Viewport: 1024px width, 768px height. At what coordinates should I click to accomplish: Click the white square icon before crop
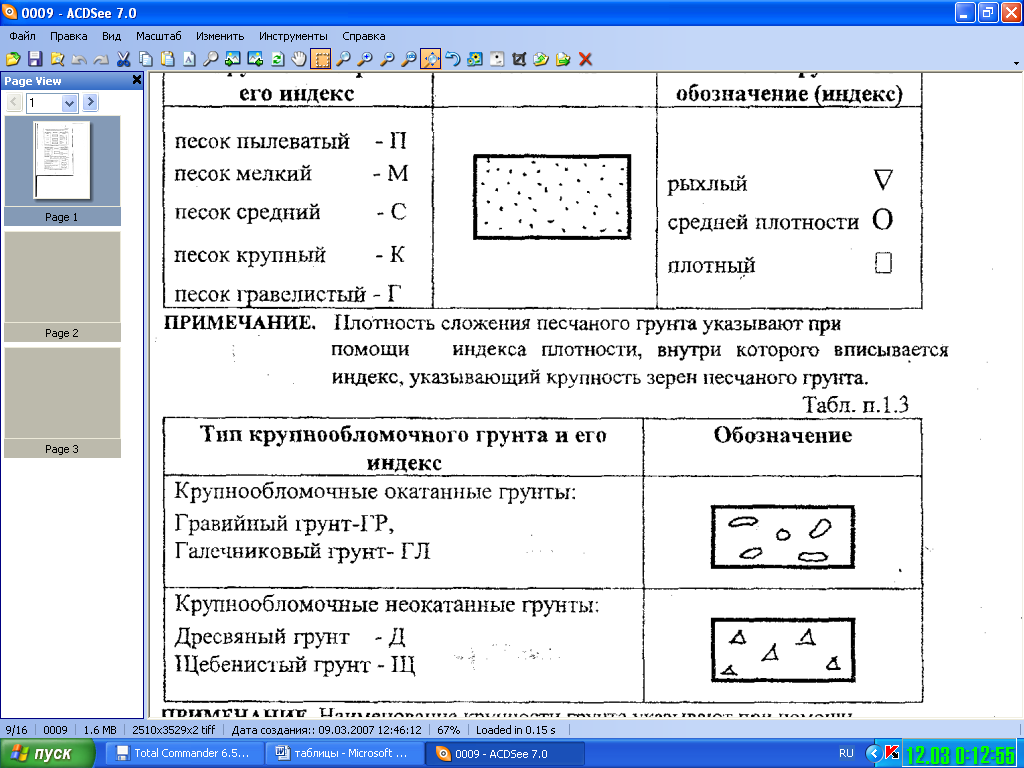(x=497, y=59)
